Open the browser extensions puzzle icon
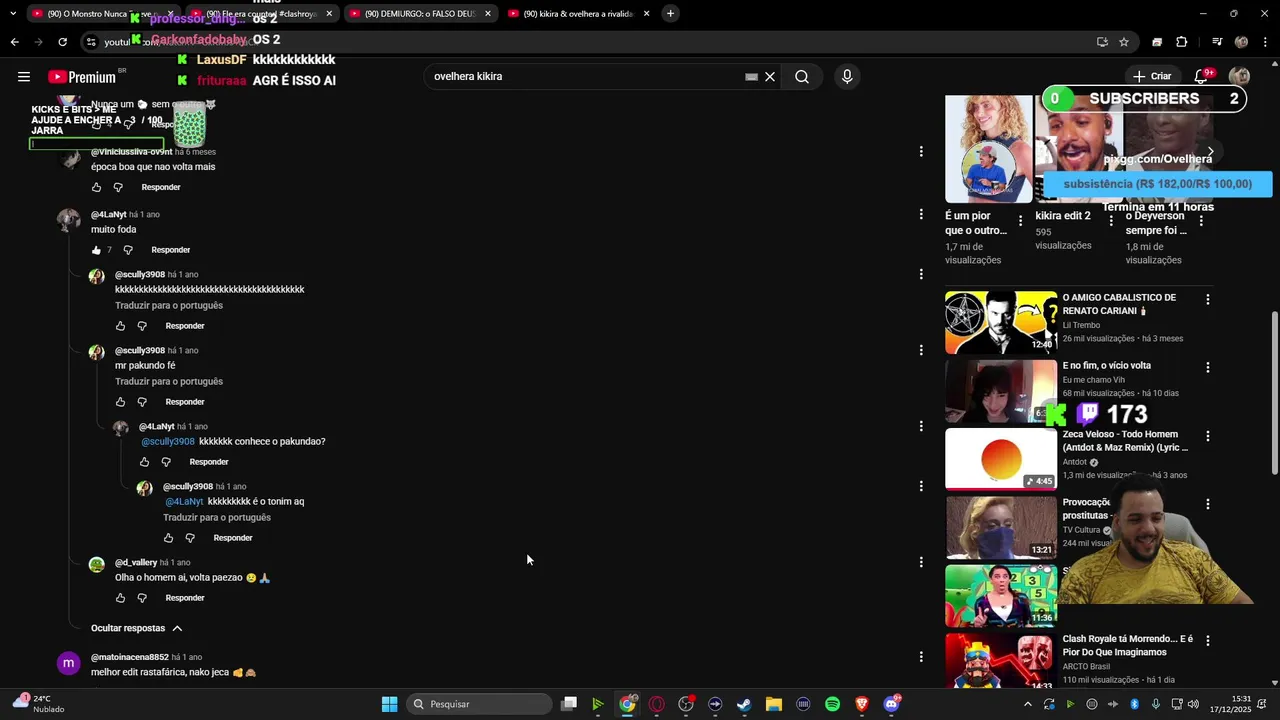 click(1181, 42)
